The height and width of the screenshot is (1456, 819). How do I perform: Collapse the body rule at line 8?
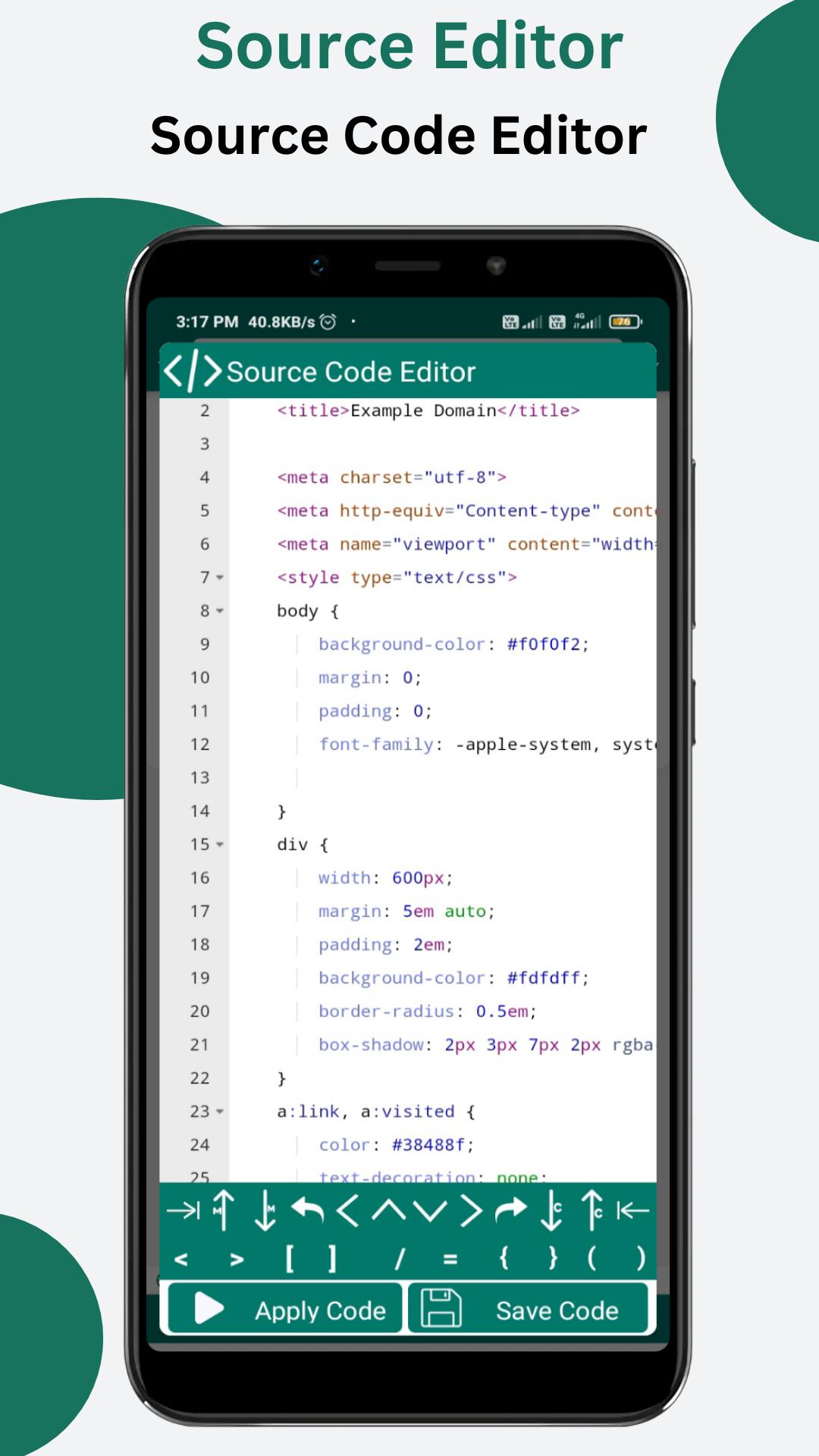(x=220, y=611)
